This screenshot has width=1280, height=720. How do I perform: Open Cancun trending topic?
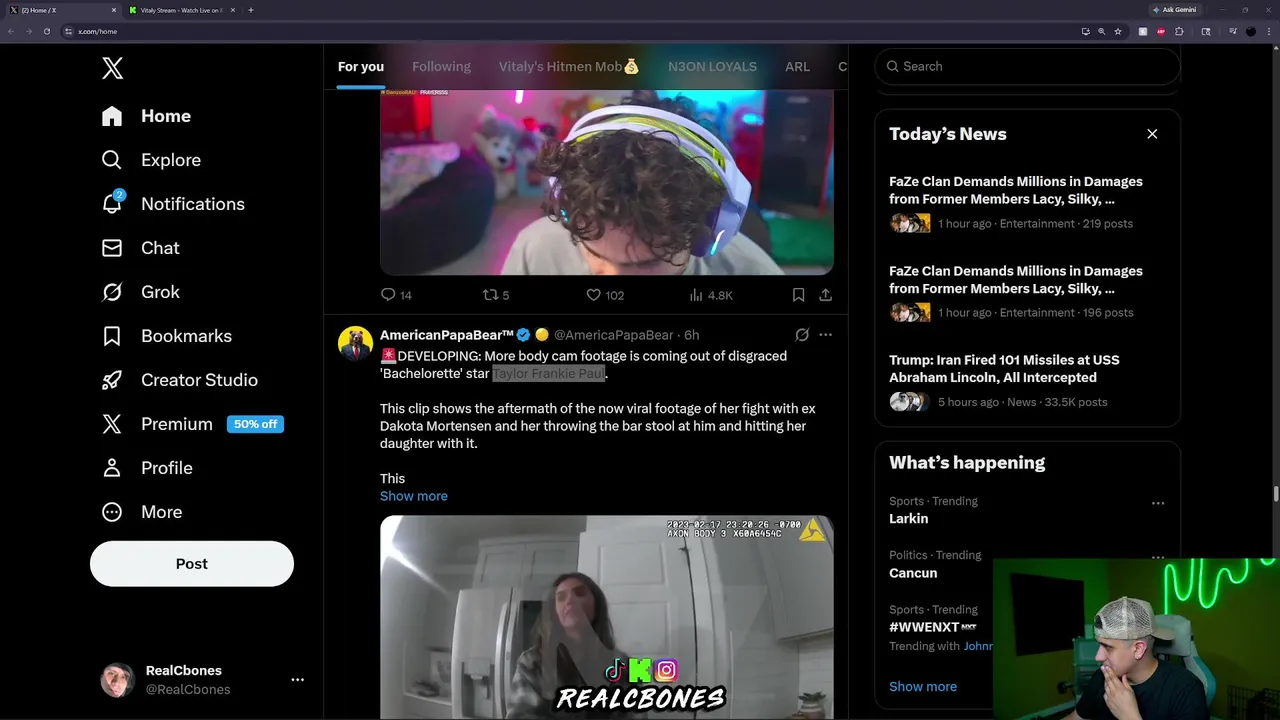coord(913,573)
